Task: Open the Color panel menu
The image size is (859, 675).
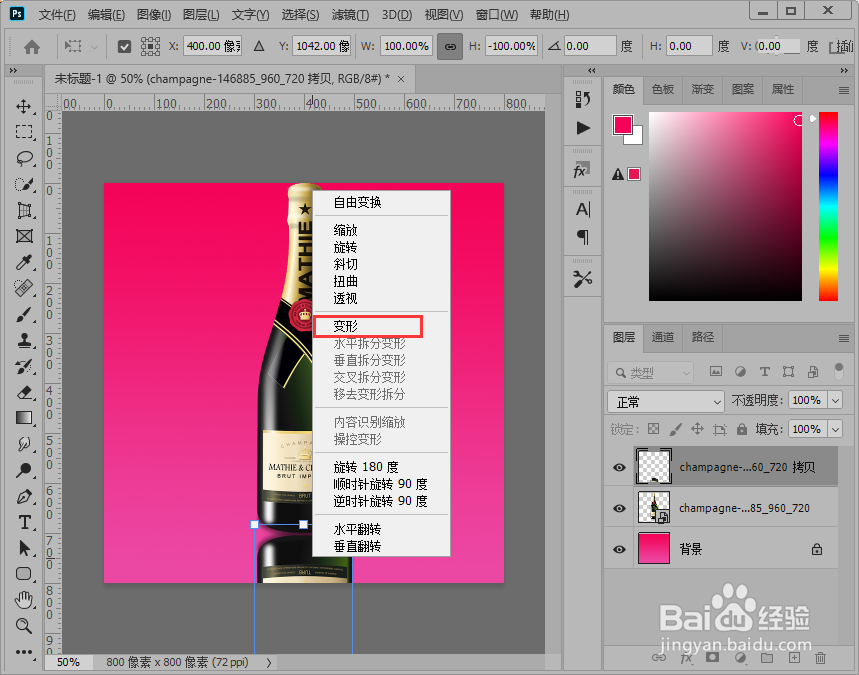Action: coord(844,90)
